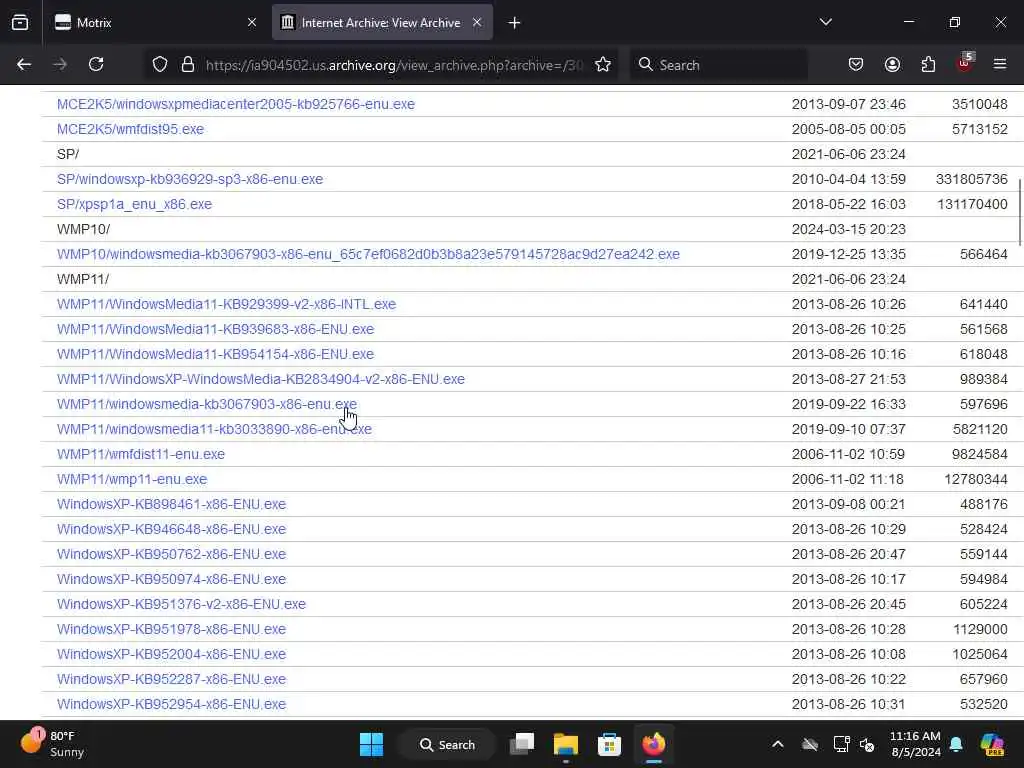Open the notifications bell icon
The height and width of the screenshot is (768, 1024).
pos(956,744)
